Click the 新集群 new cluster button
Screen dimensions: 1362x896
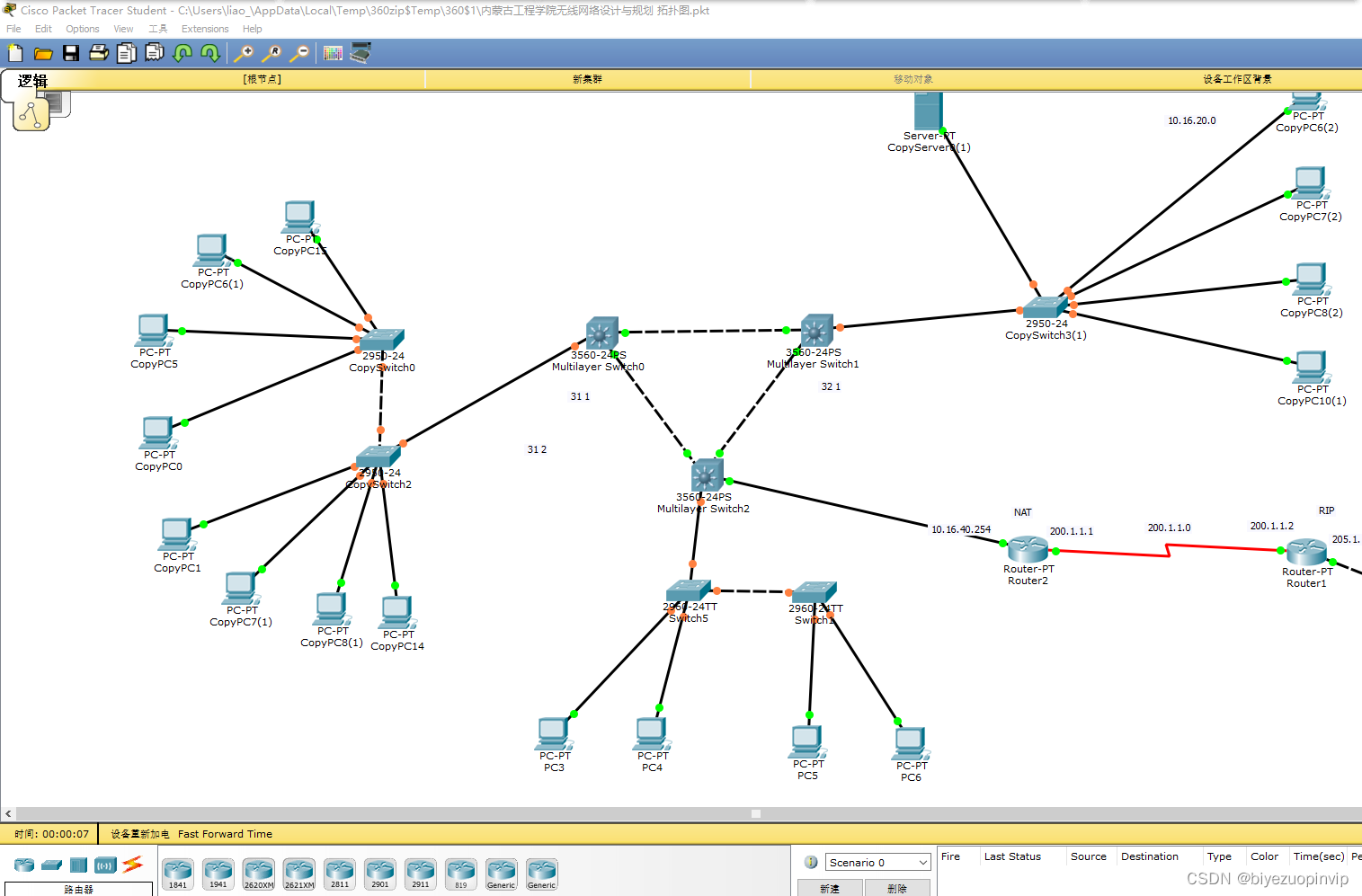pyautogui.click(x=587, y=79)
